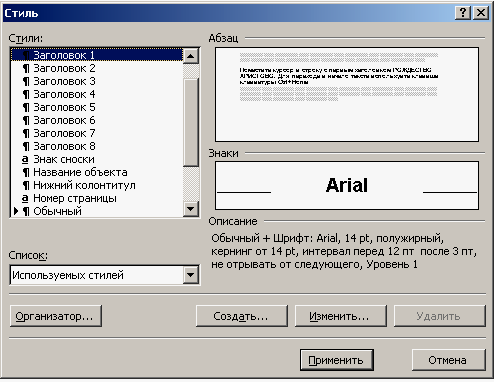
Task: Choose the Заголовок 7 style
Action: 97,133
